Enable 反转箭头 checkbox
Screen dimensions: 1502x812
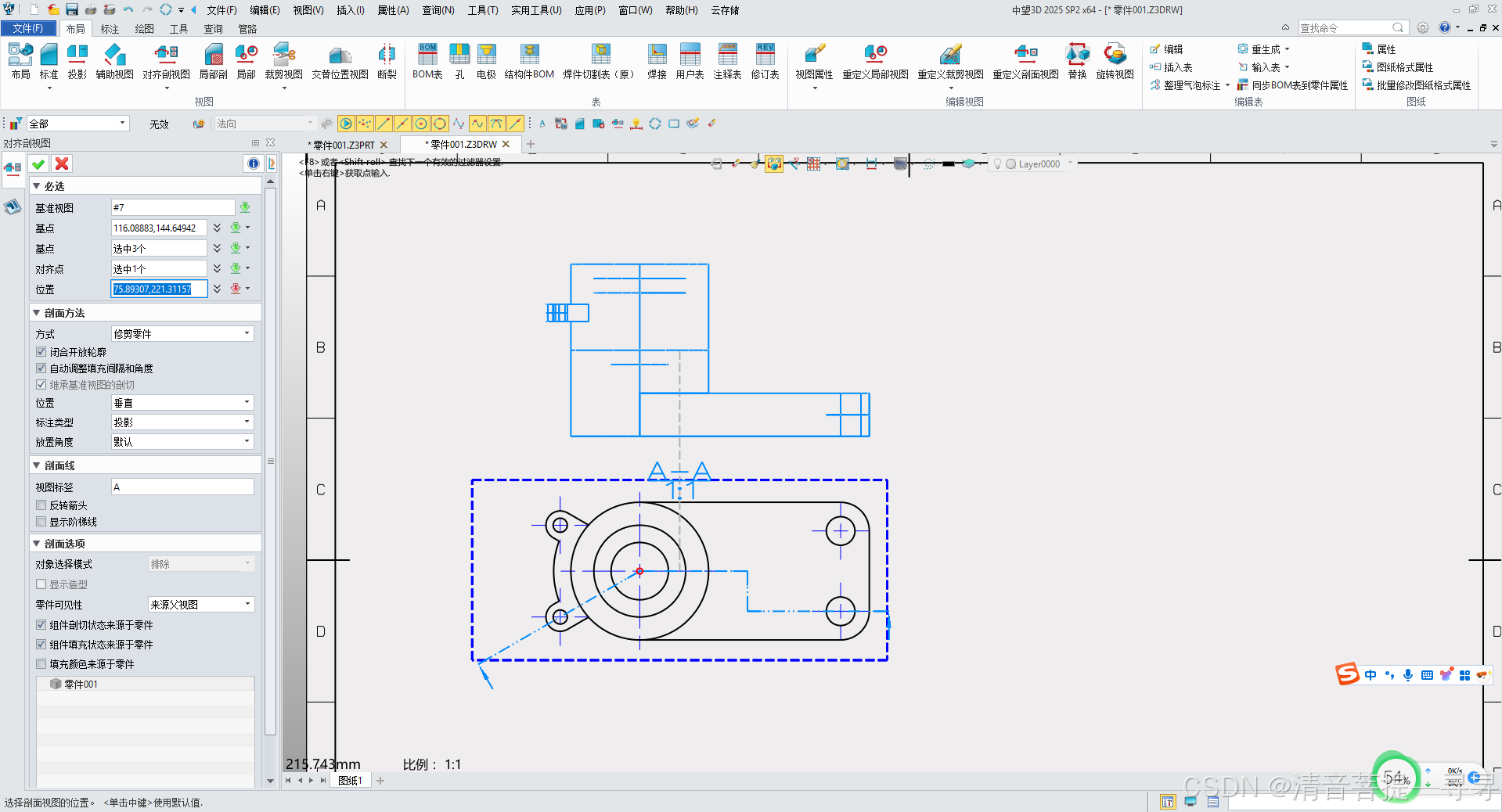[41, 505]
